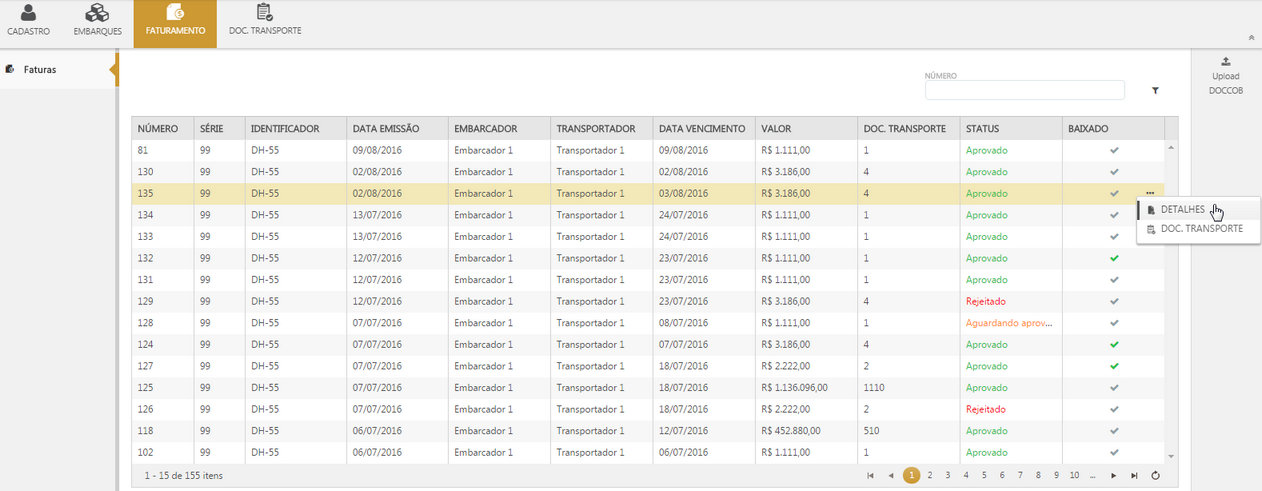Choose Detalhes from the context menu
1262x491 pixels.
pyautogui.click(x=1182, y=209)
